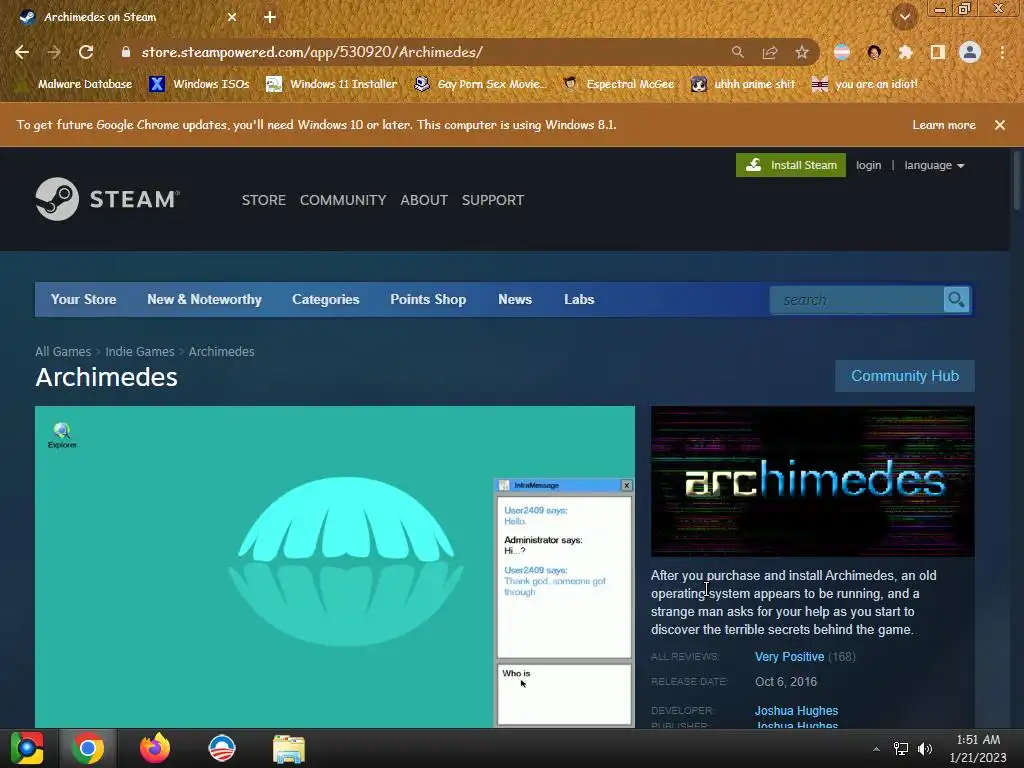Click the game screenshot preview
Screen dimensions: 1024x768
[335, 567]
